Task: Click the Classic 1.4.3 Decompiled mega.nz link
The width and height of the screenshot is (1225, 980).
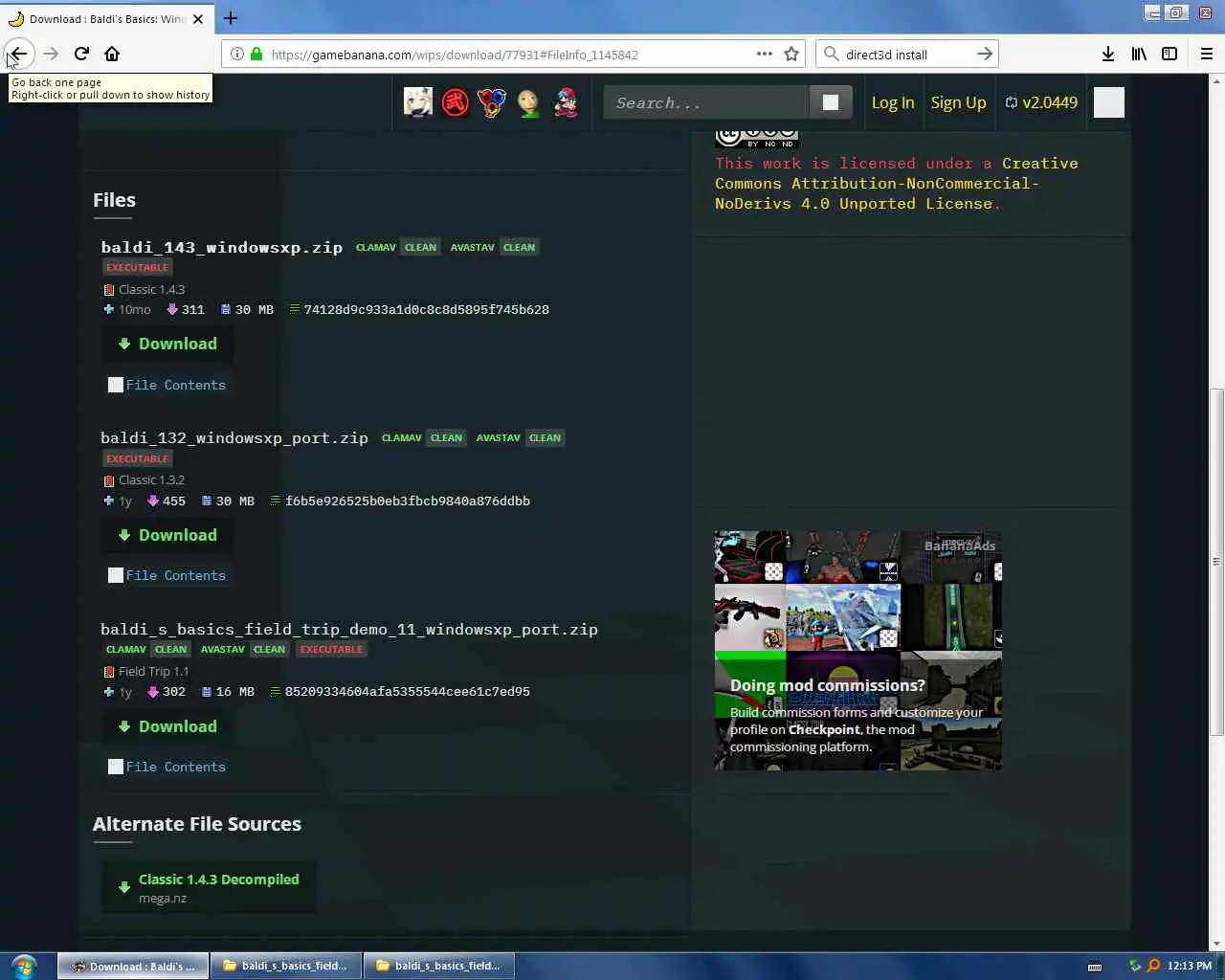Action: 209,887
